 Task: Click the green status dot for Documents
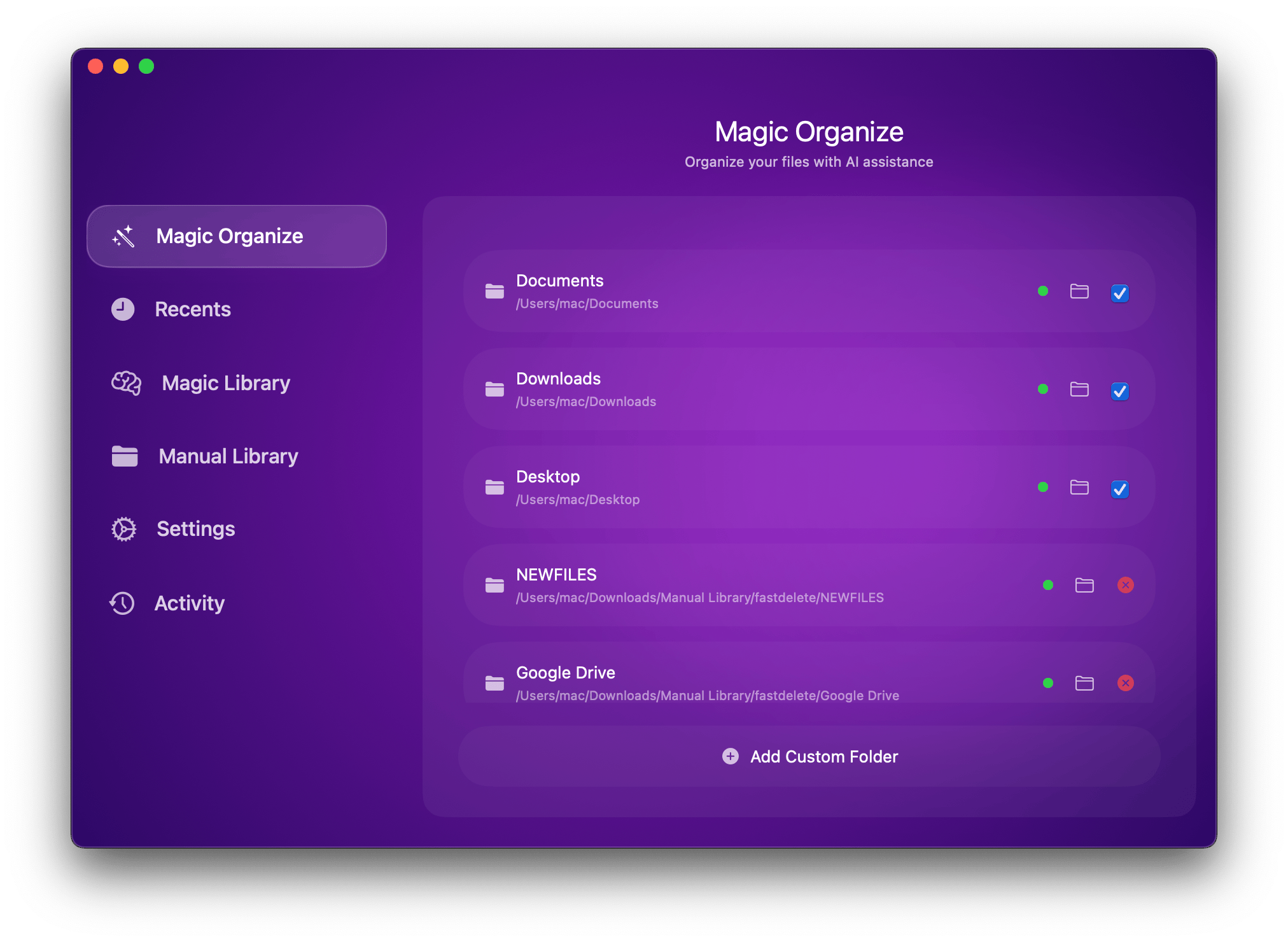tap(1043, 291)
